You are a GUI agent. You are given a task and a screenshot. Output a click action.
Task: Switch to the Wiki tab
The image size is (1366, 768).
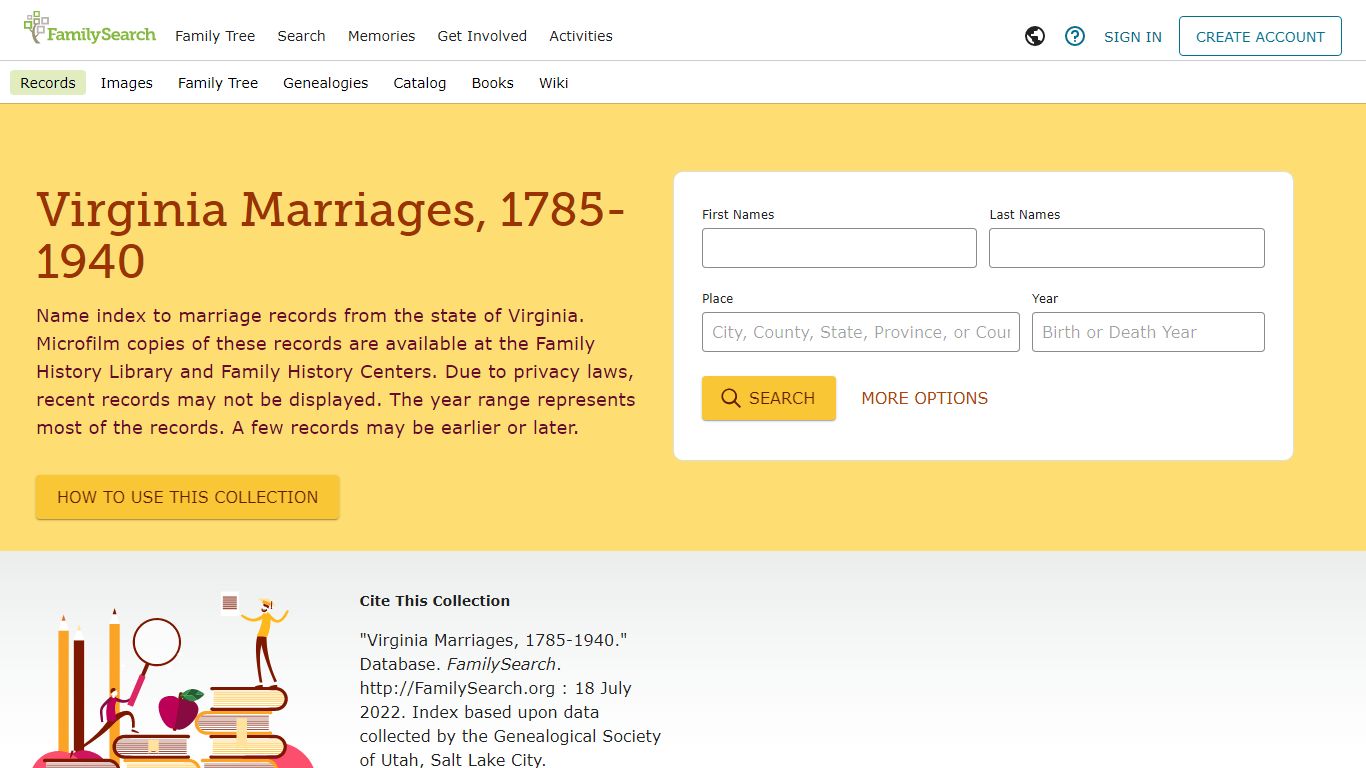tap(554, 83)
